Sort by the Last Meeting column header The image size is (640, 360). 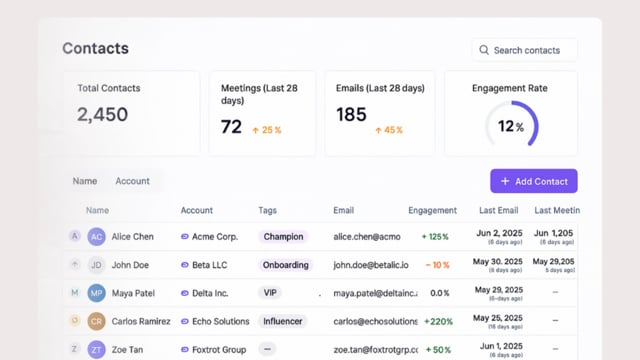point(557,210)
